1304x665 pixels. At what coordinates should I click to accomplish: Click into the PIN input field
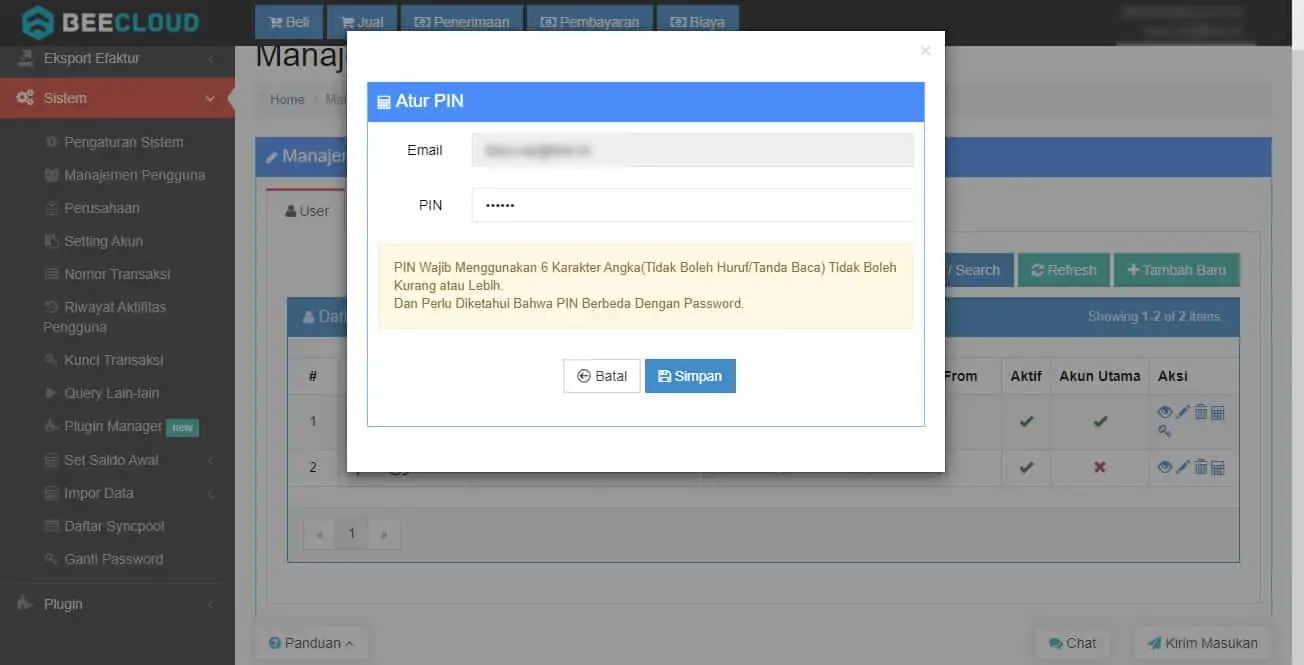[693, 205]
